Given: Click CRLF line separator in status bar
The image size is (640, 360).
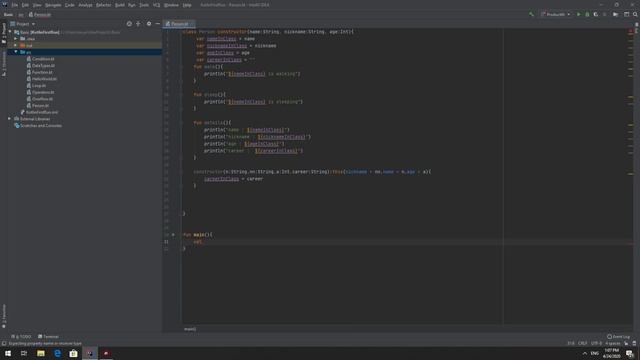Looking at the screenshot, I should 582,344.
